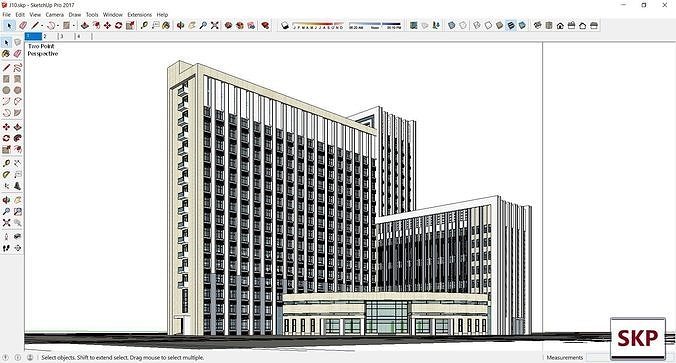Select the Follow Me tool in left toolbar
Image resolution: width=676 pixels, height=363 pixels.
click(17, 138)
